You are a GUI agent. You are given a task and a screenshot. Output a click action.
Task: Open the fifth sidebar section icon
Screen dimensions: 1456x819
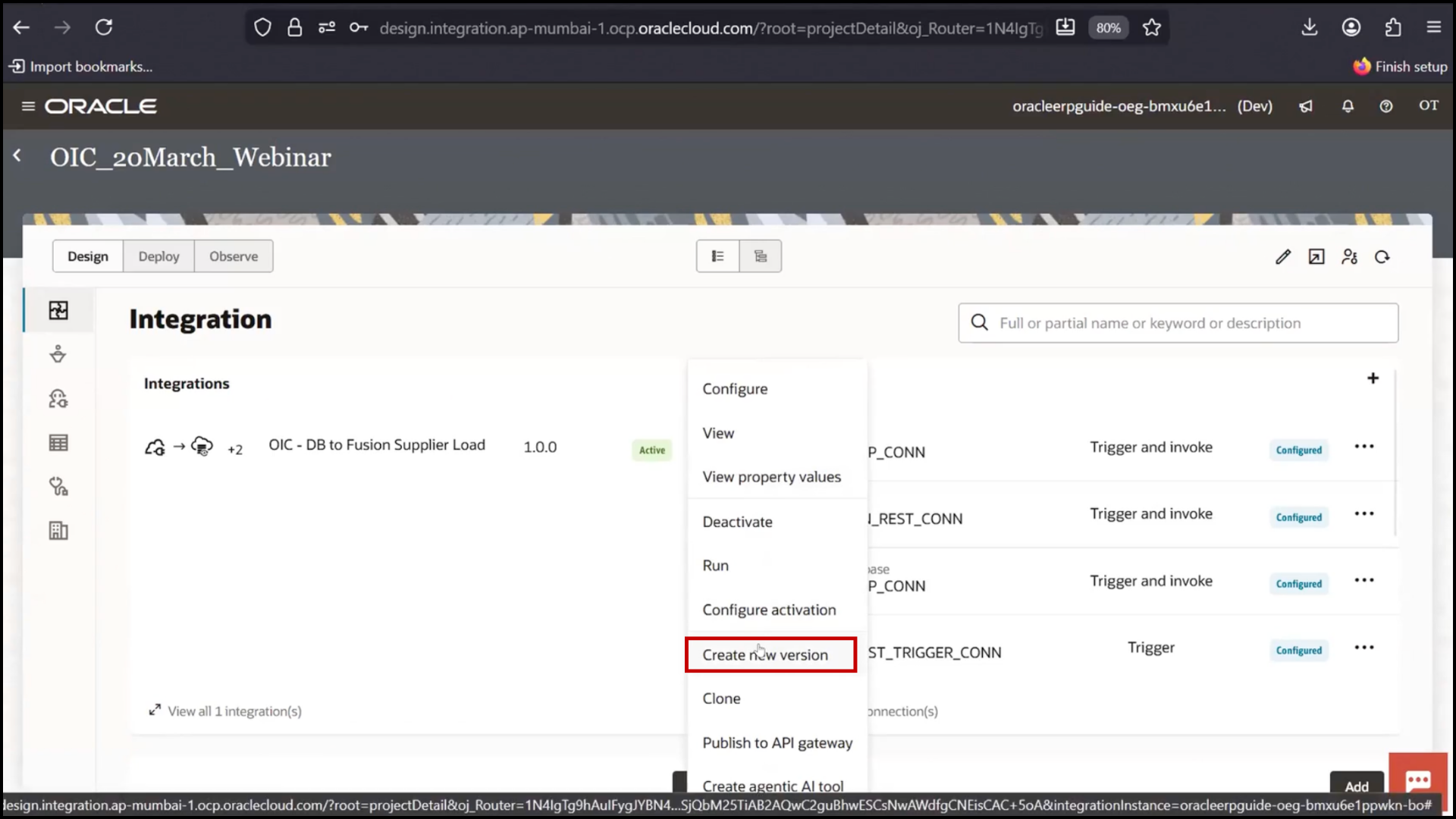click(58, 487)
